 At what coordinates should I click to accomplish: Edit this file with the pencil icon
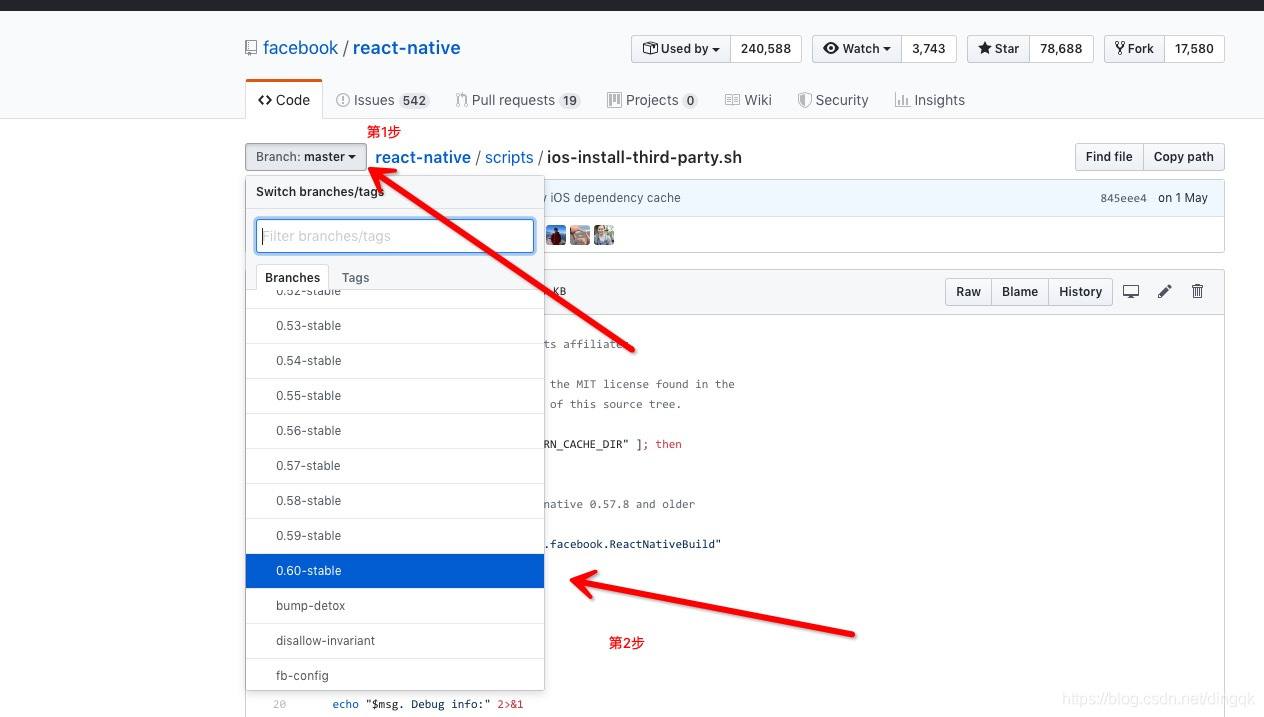[1164, 291]
